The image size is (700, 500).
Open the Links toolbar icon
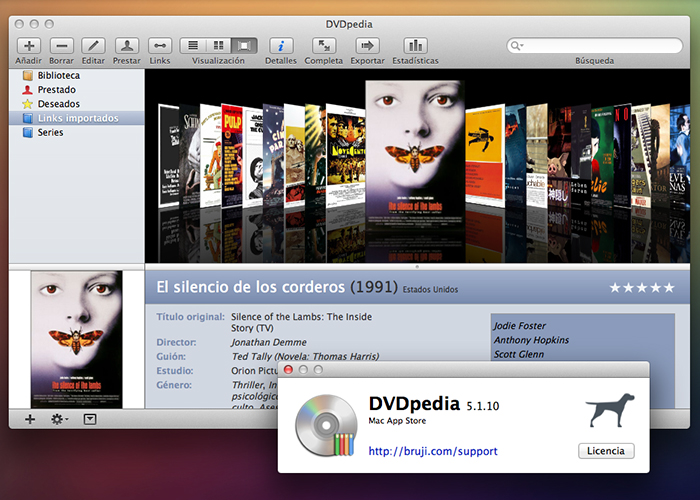tap(160, 46)
